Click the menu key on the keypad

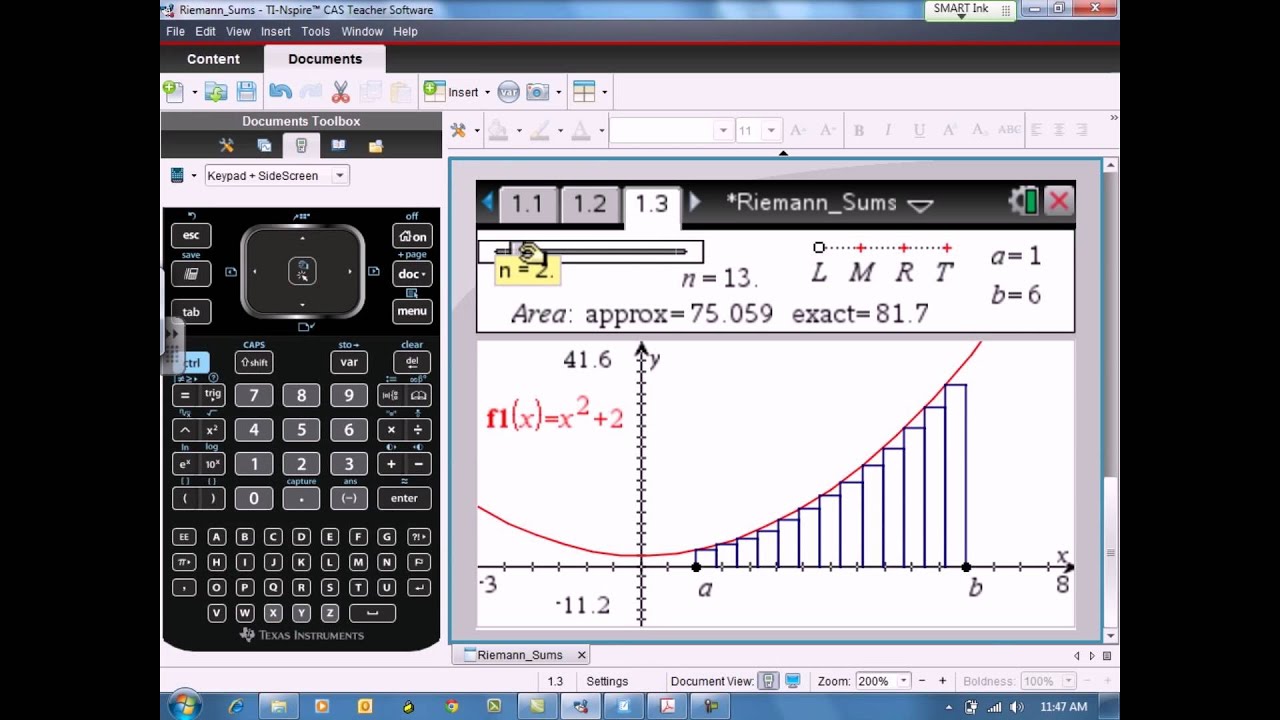[412, 311]
